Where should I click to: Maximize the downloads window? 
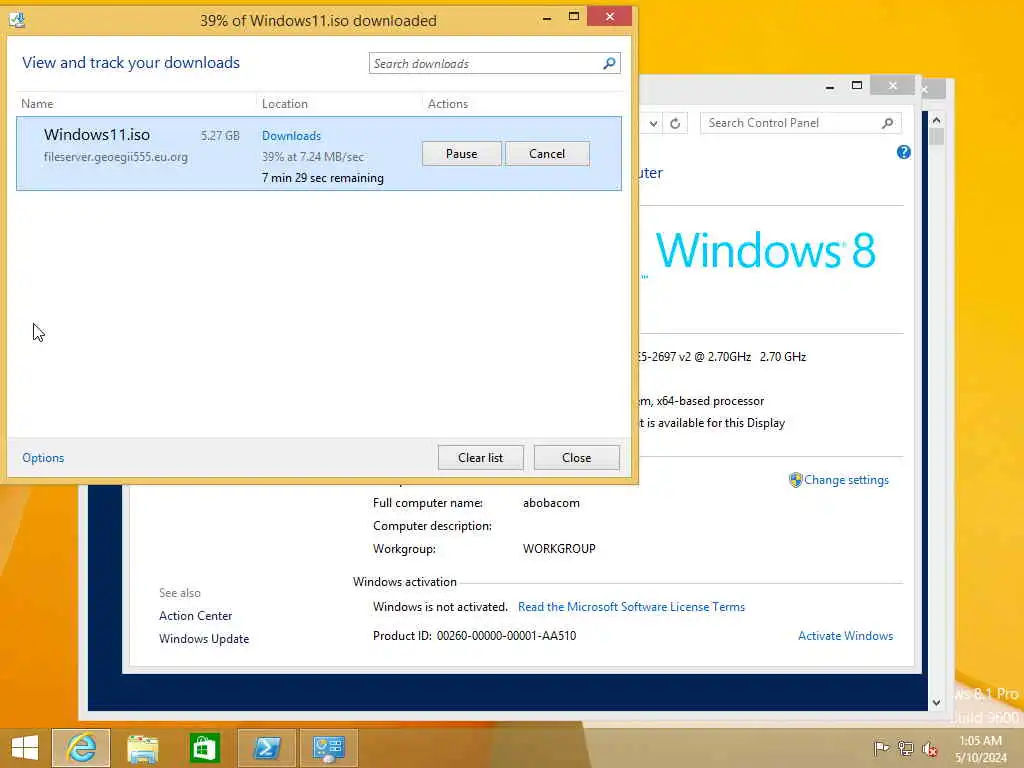(574, 17)
